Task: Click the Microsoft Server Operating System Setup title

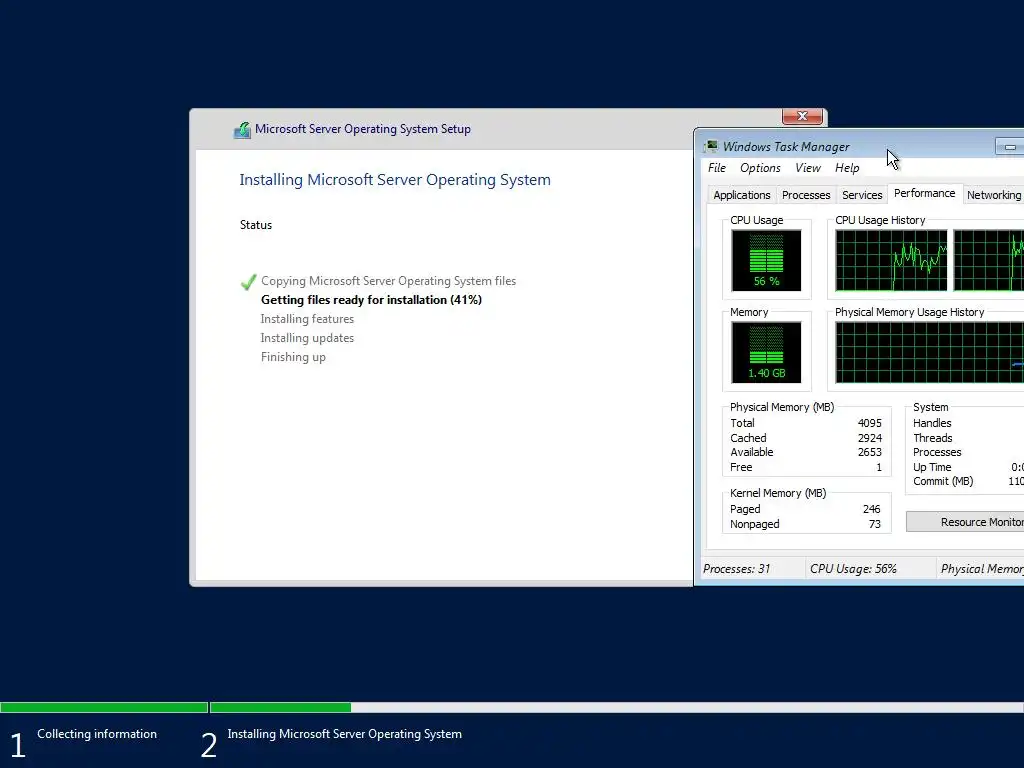Action: tap(362, 129)
